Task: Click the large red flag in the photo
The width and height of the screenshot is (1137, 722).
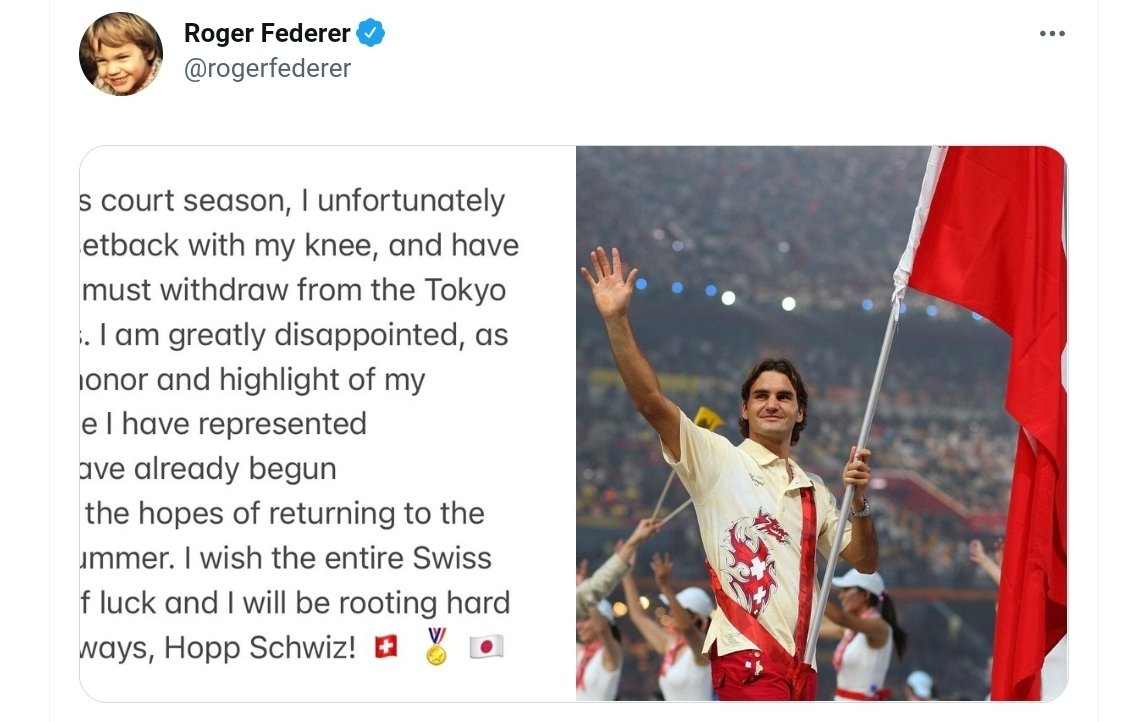Action: pyautogui.click(x=990, y=300)
